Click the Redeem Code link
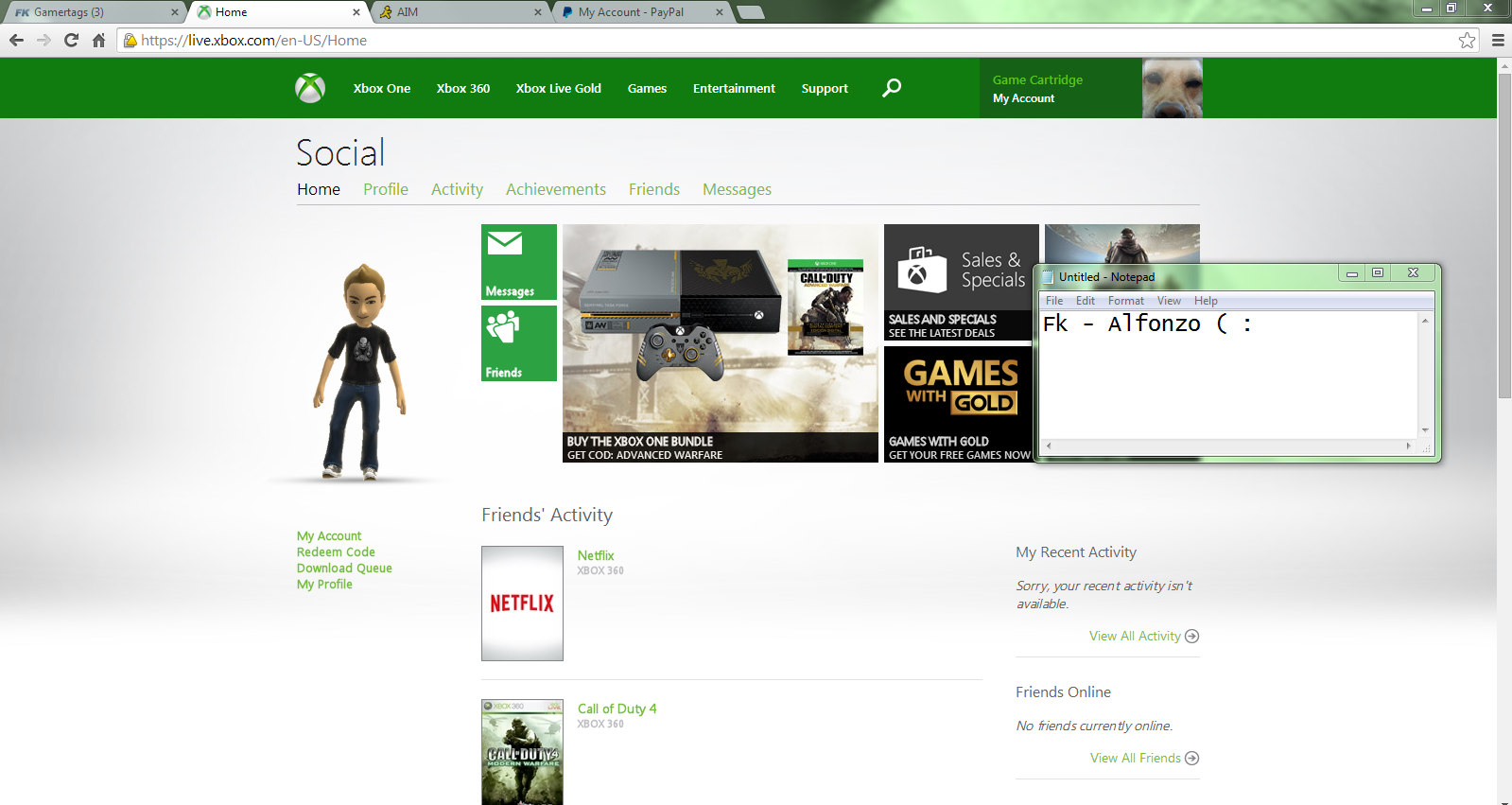This screenshot has height=805, width=1512. point(336,552)
